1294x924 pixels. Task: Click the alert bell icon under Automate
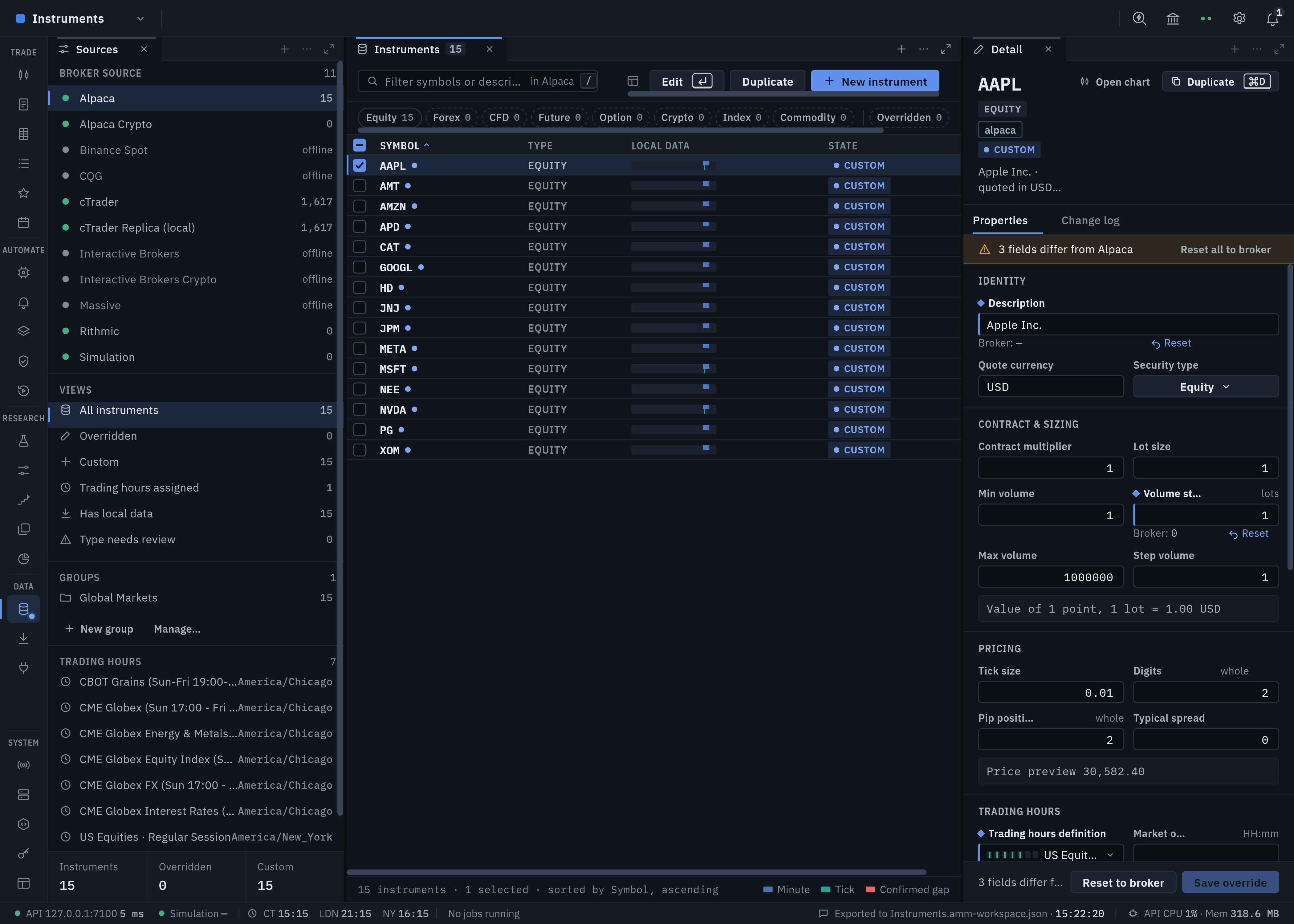click(x=23, y=302)
